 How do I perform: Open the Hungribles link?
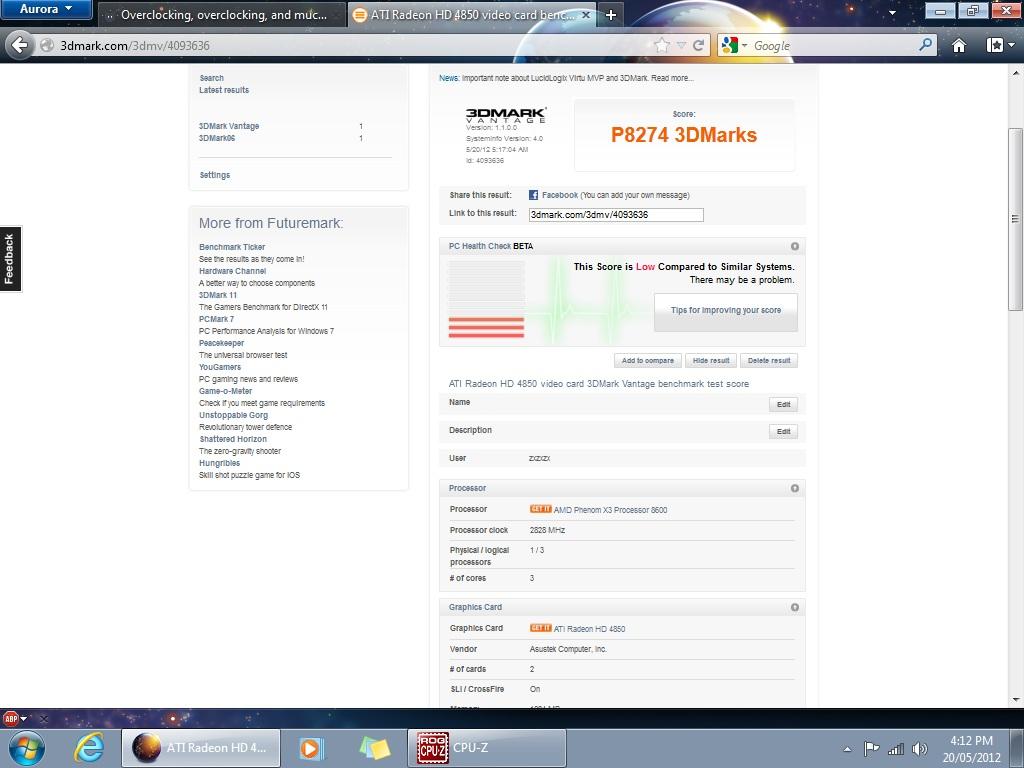(x=219, y=463)
